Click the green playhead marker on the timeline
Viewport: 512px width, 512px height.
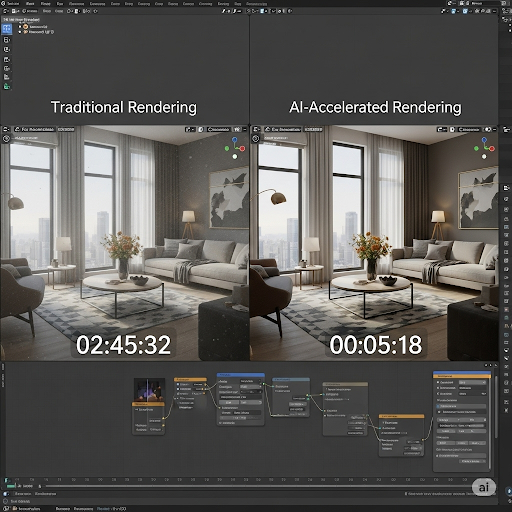11,486
